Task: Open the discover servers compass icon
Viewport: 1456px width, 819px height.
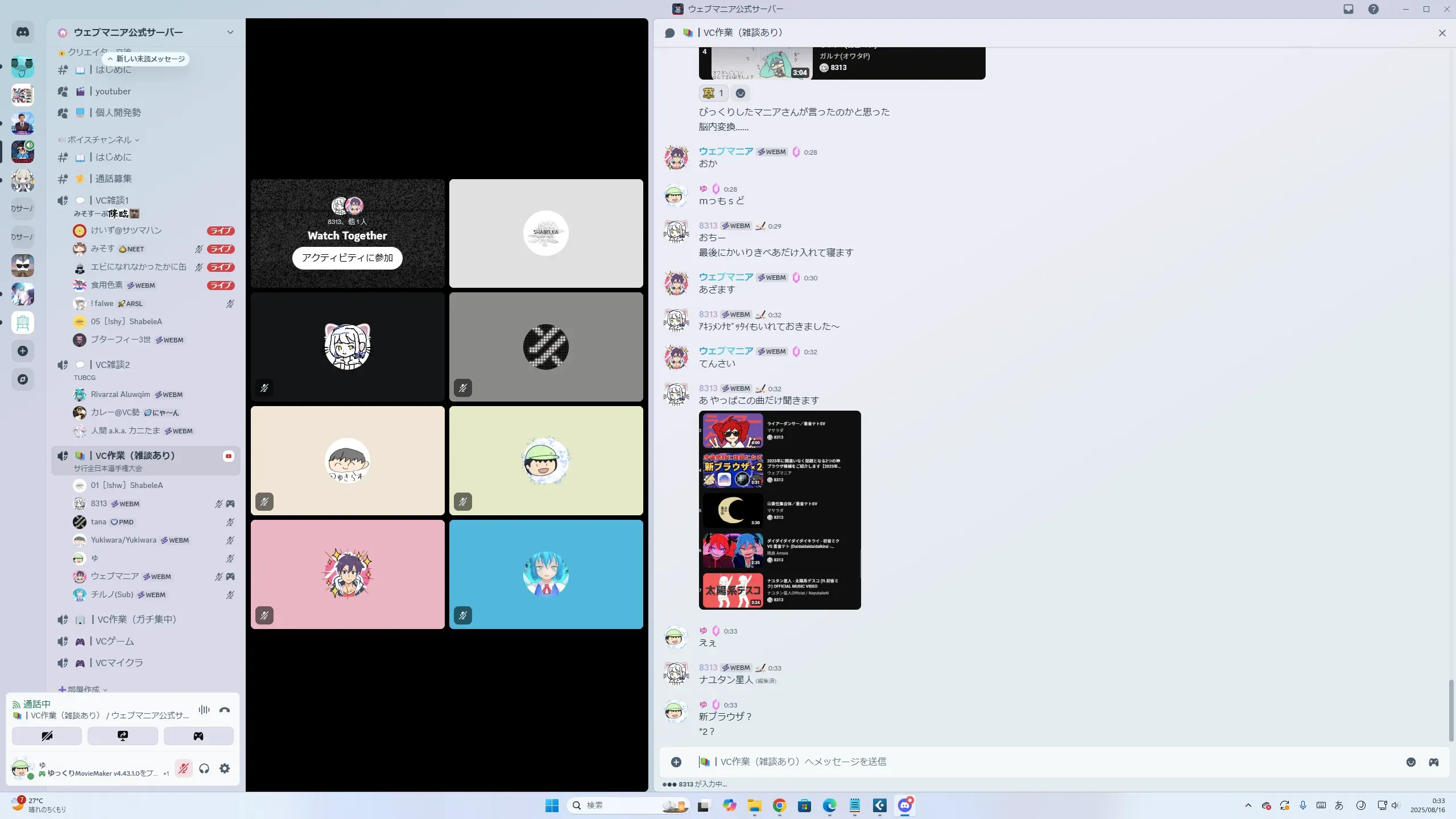Action: 23,379
